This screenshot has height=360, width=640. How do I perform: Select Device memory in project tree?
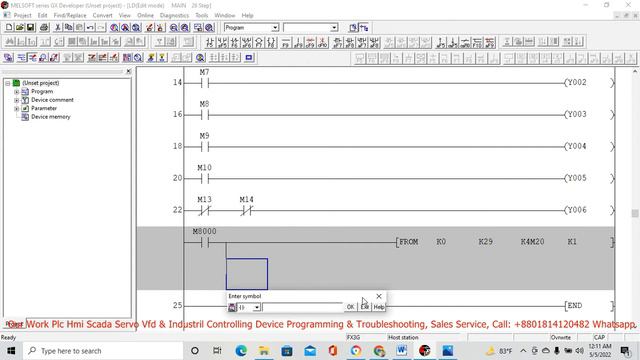51,117
